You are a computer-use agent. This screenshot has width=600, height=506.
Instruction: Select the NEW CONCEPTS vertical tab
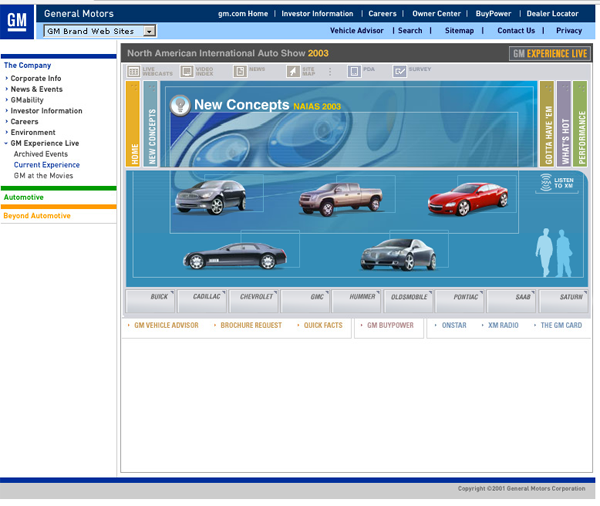tap(150, 124)
